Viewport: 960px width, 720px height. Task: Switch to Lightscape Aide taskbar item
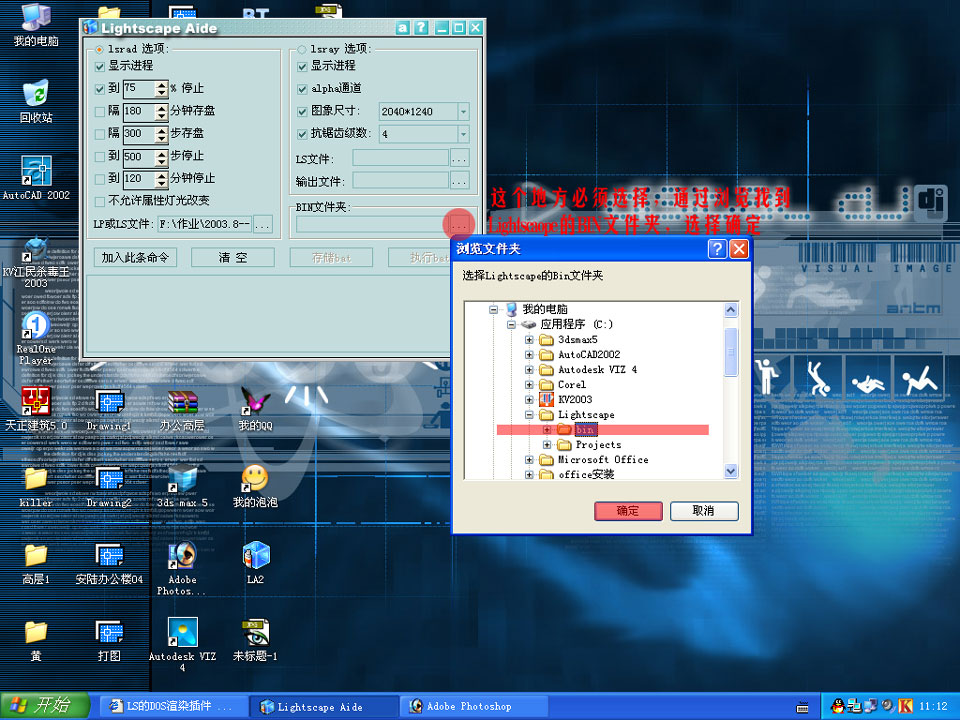pos(322,707)
